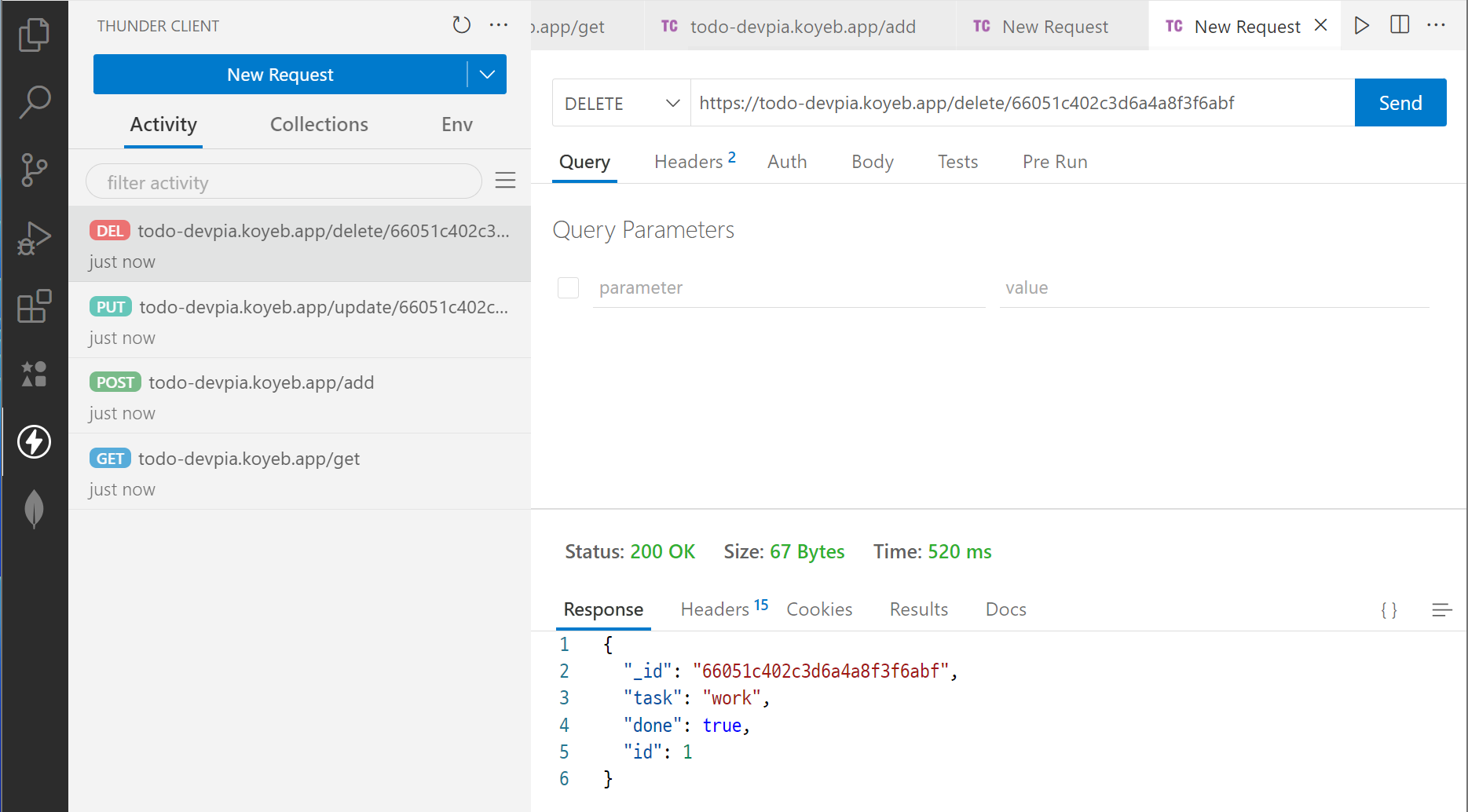Send the DELETE request
The height and width of the screenshot is (812, 1468).
click(1400, 103)
